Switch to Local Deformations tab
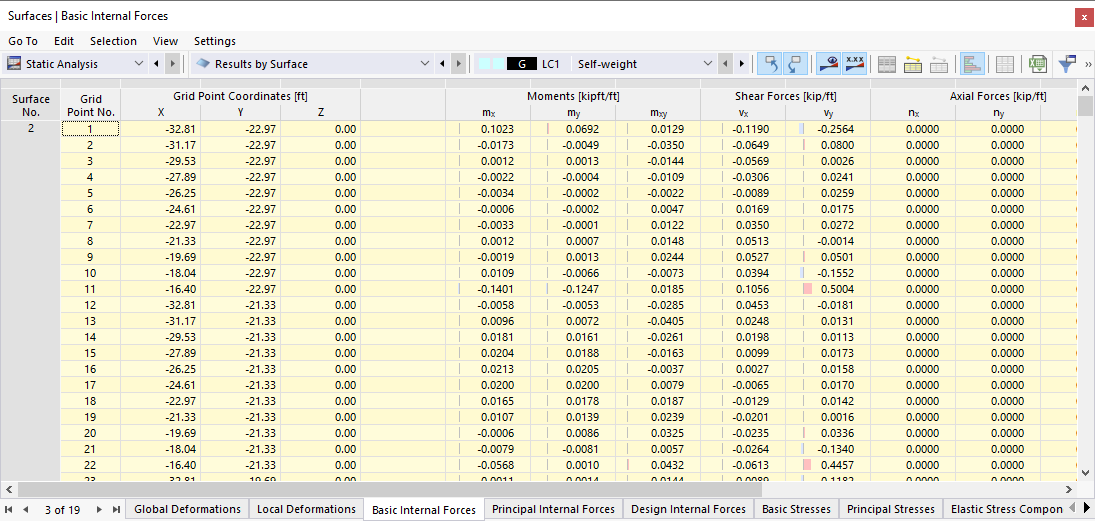The width and height of the screenshot is (1095, 521). click(307, 509)
